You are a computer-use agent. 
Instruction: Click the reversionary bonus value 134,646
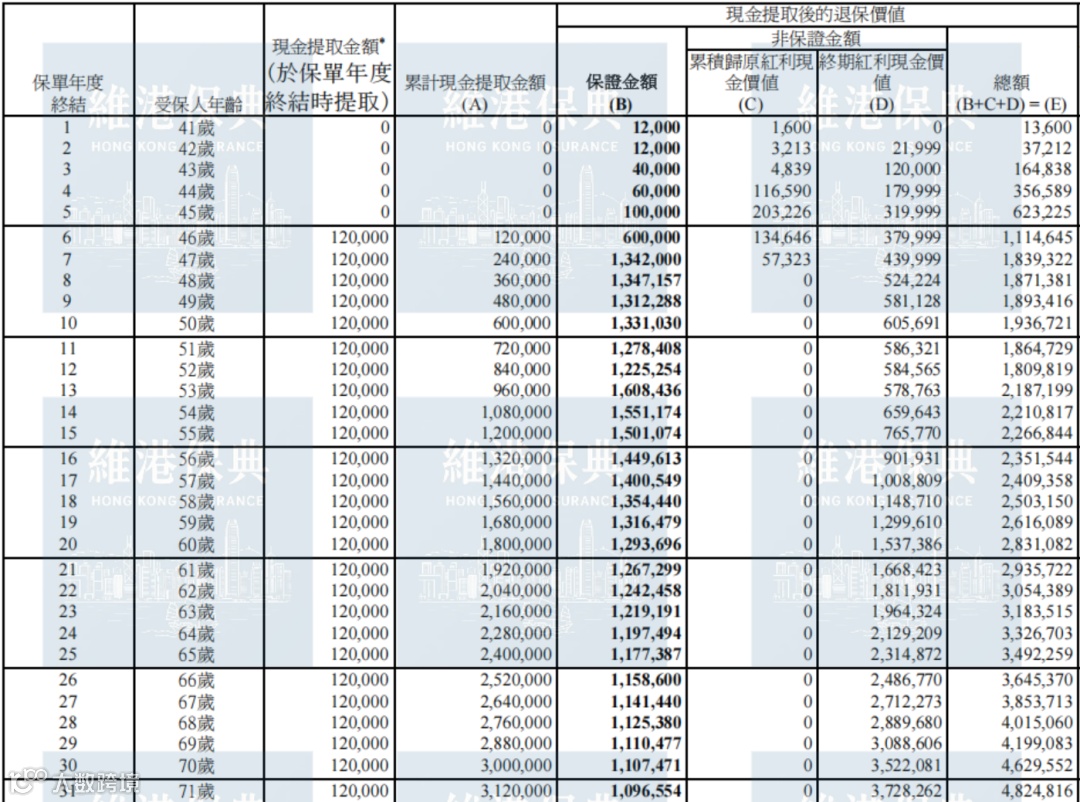(x=782, y=238)
